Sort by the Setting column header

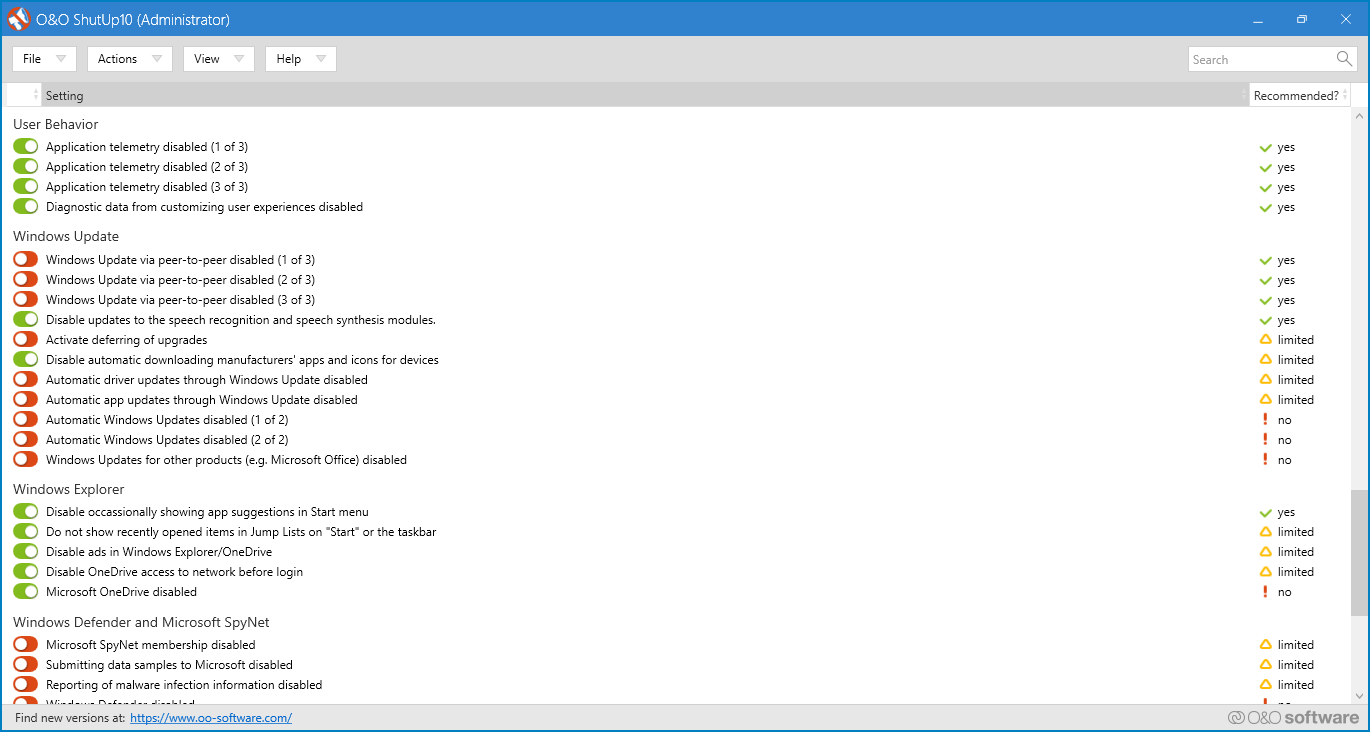[x=645, y=96]
